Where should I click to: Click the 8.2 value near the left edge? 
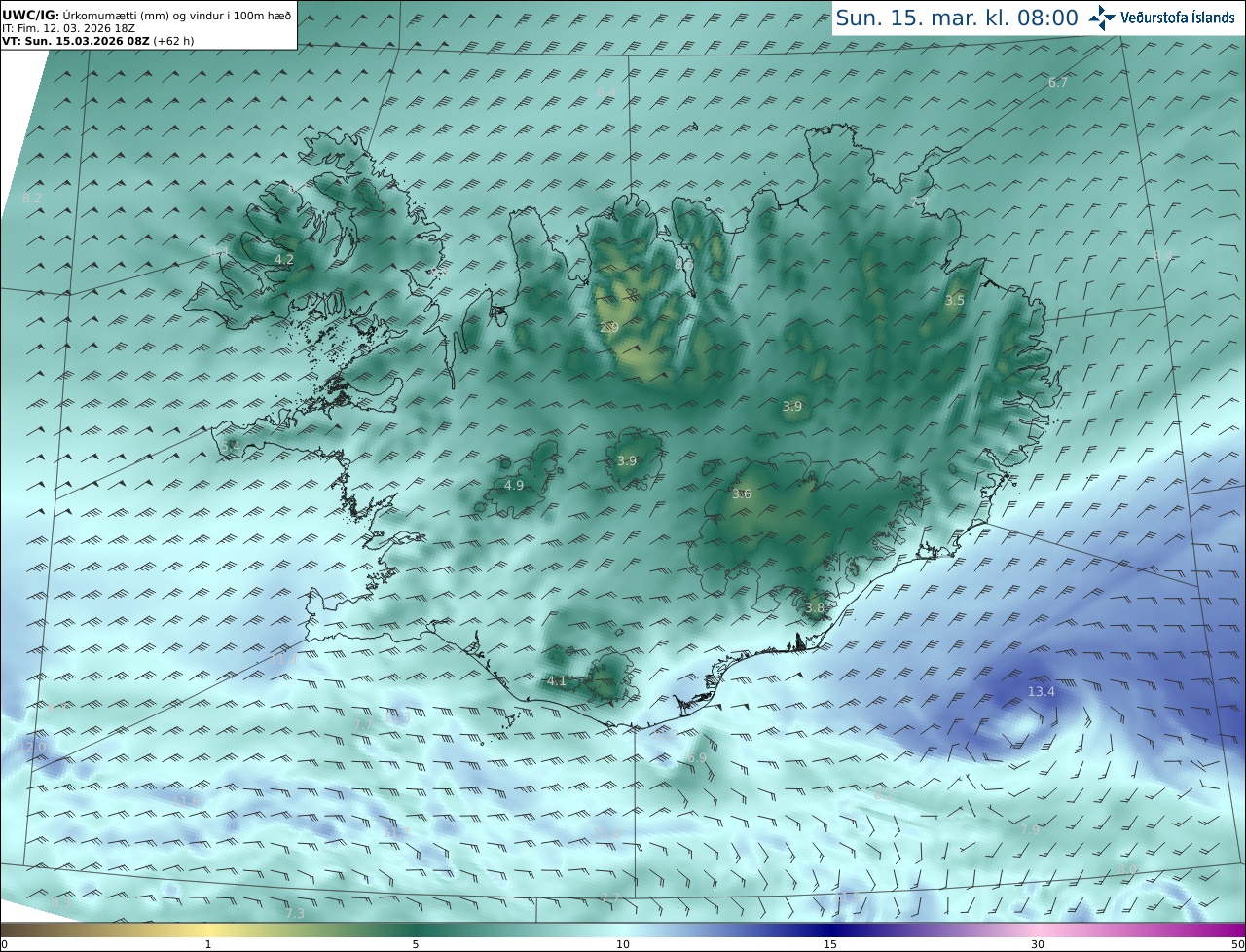32,199
